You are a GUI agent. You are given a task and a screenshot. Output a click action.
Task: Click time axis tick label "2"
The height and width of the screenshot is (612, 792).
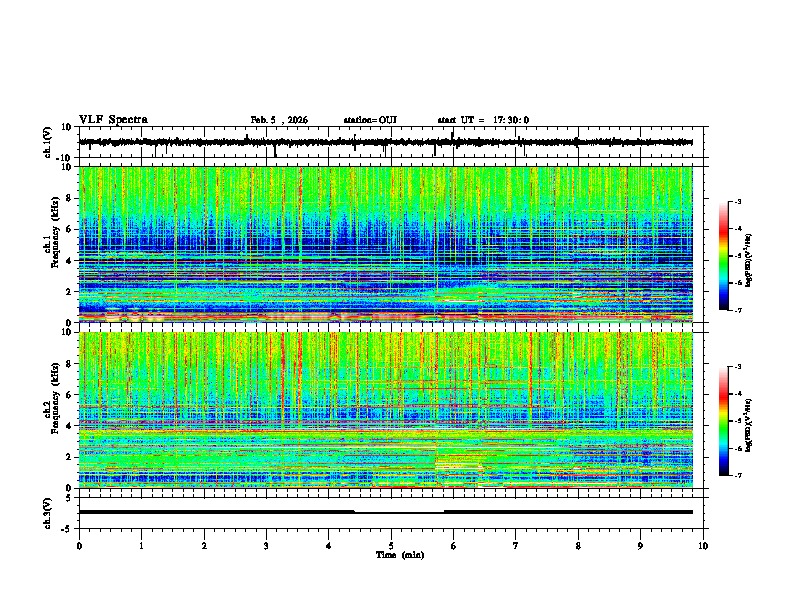(x=204, y=546)
